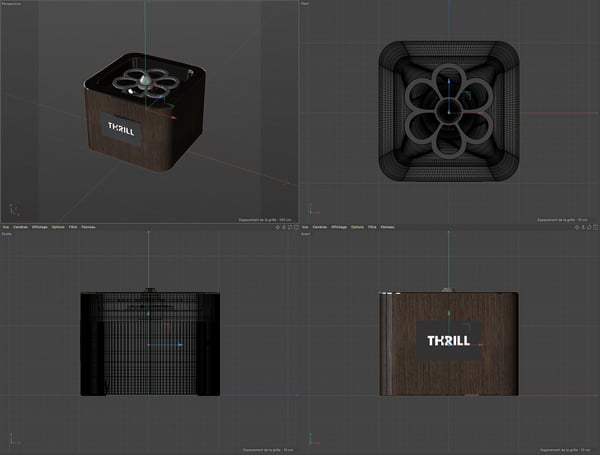
Task: Select the THRILL logo in Perspective viewport
Action: pos(126,128)
